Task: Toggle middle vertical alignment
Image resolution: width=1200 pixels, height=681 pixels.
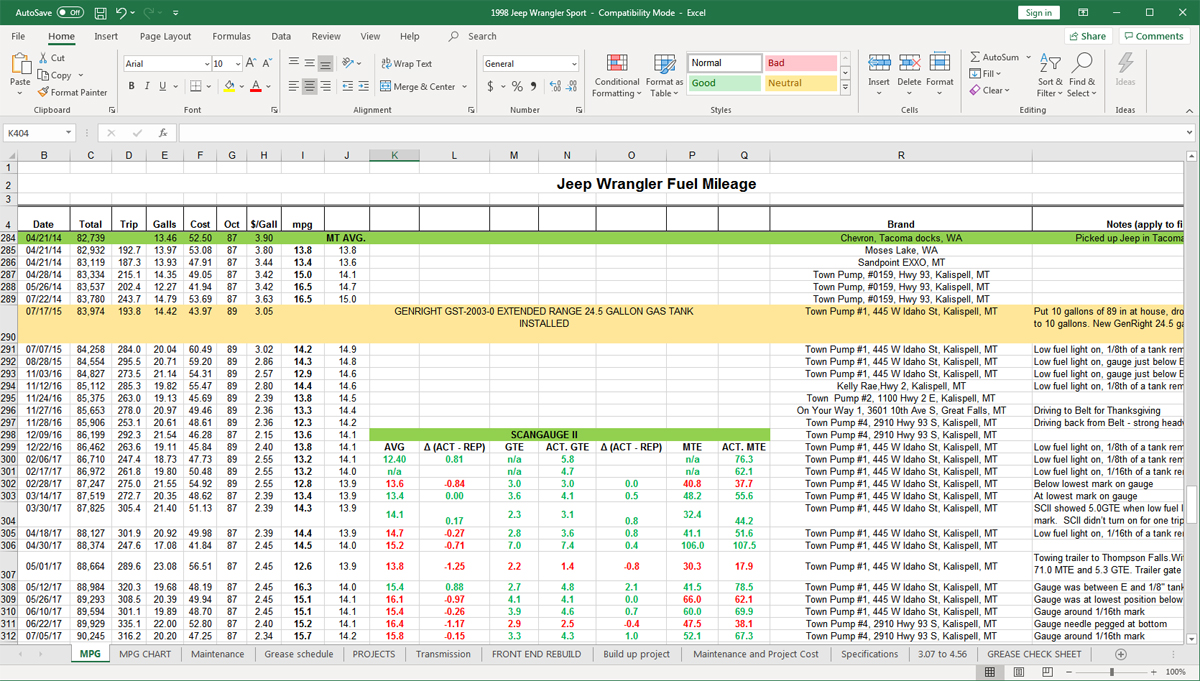Action: [310, 63]
